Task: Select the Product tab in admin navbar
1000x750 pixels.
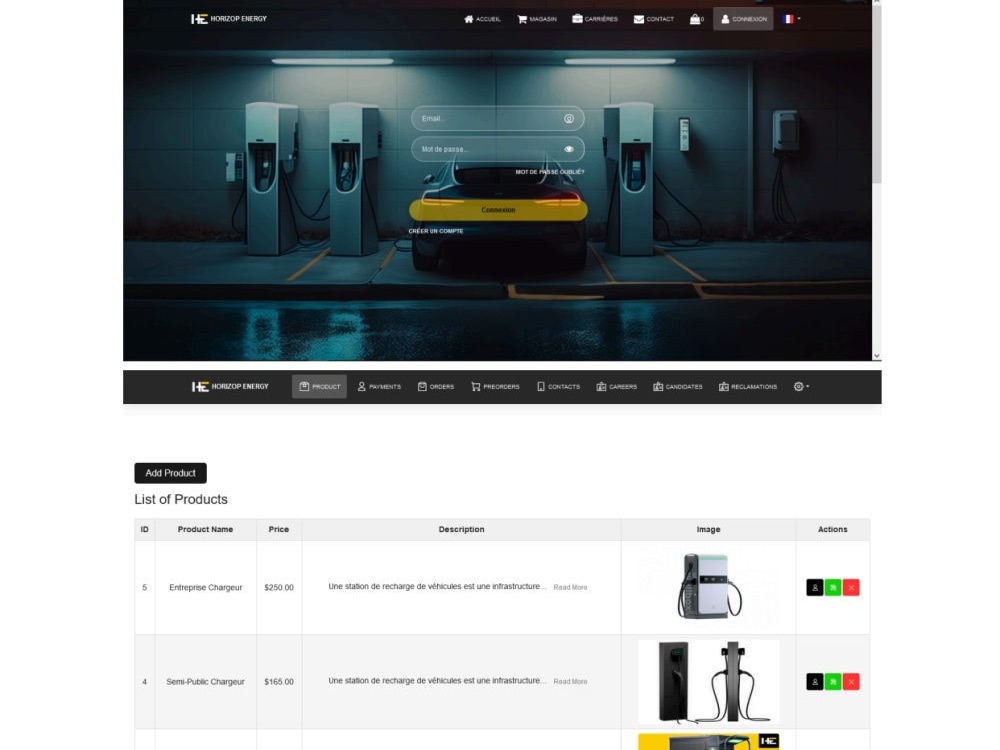Action: [x=320, y=386]
